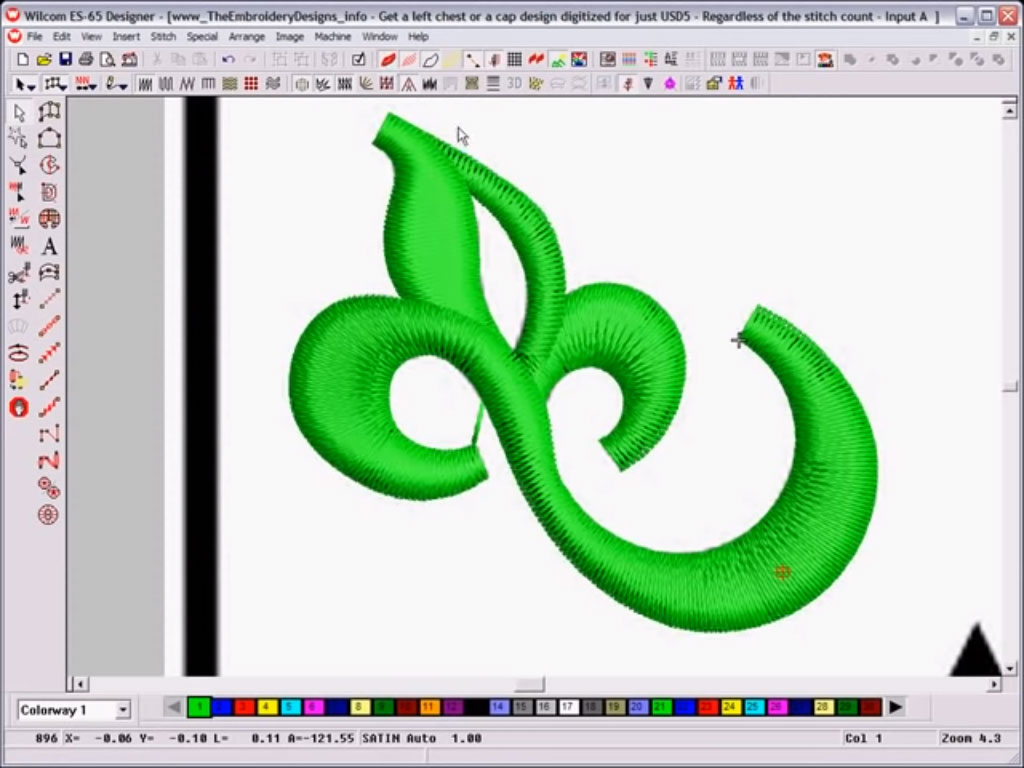Viewport: 1024px width, 768px height.
Task: Select the scissors Cut tool
Action: pos(18,274)
